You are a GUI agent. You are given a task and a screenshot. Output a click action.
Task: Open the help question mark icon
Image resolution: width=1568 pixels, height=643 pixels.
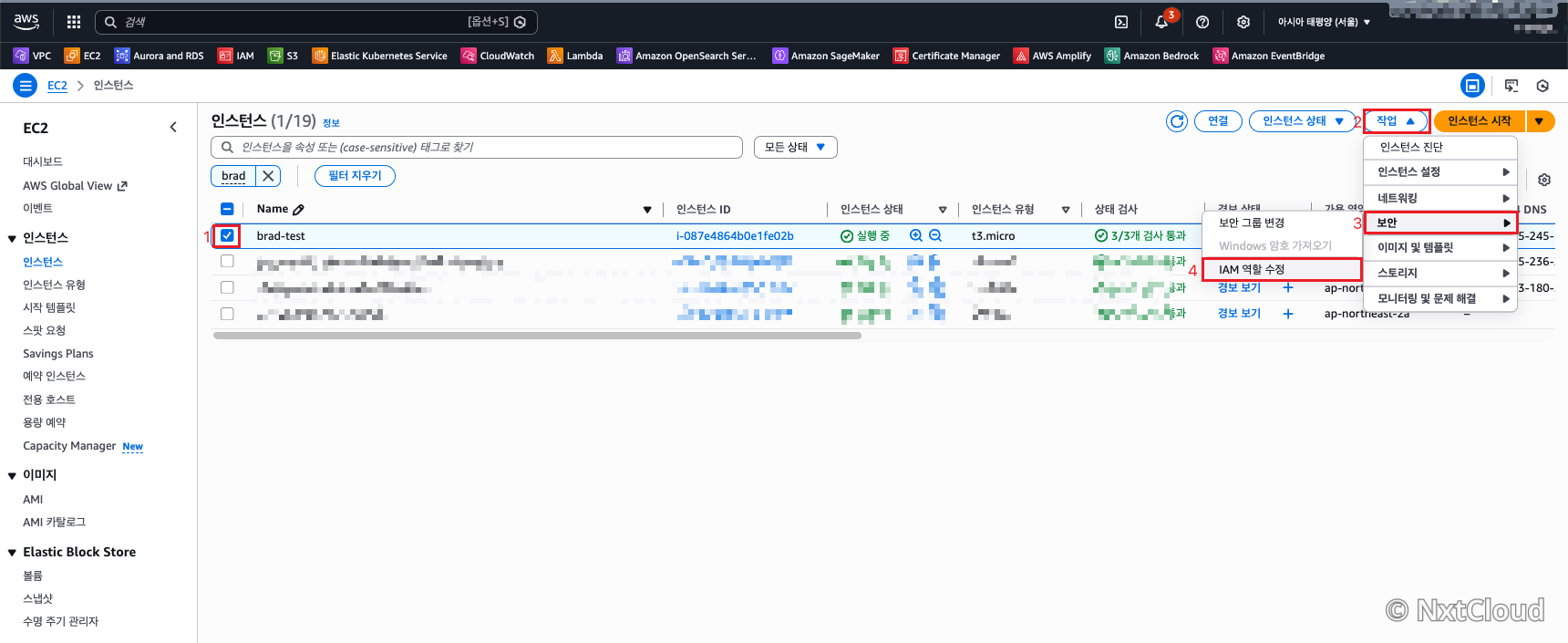(x=1202, y=22)
